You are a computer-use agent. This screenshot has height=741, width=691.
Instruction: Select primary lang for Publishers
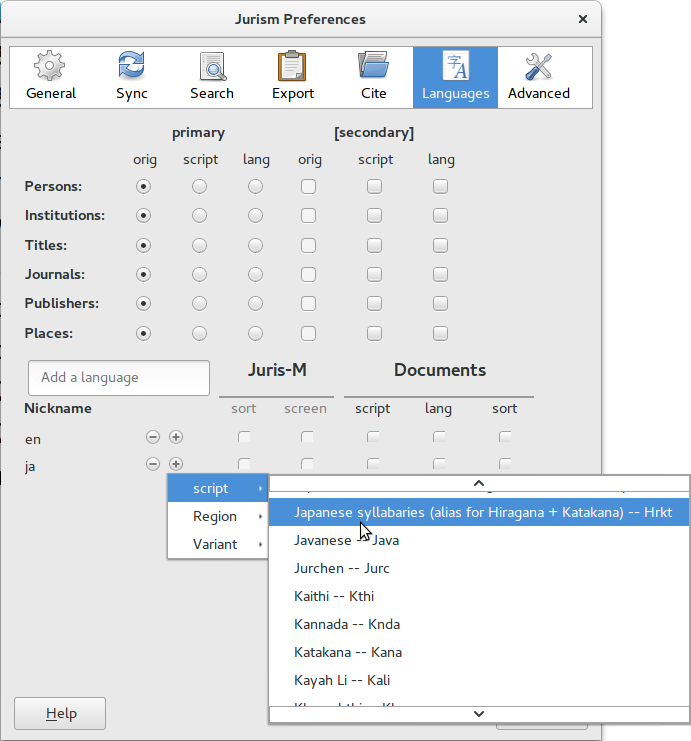pos(255,303)
